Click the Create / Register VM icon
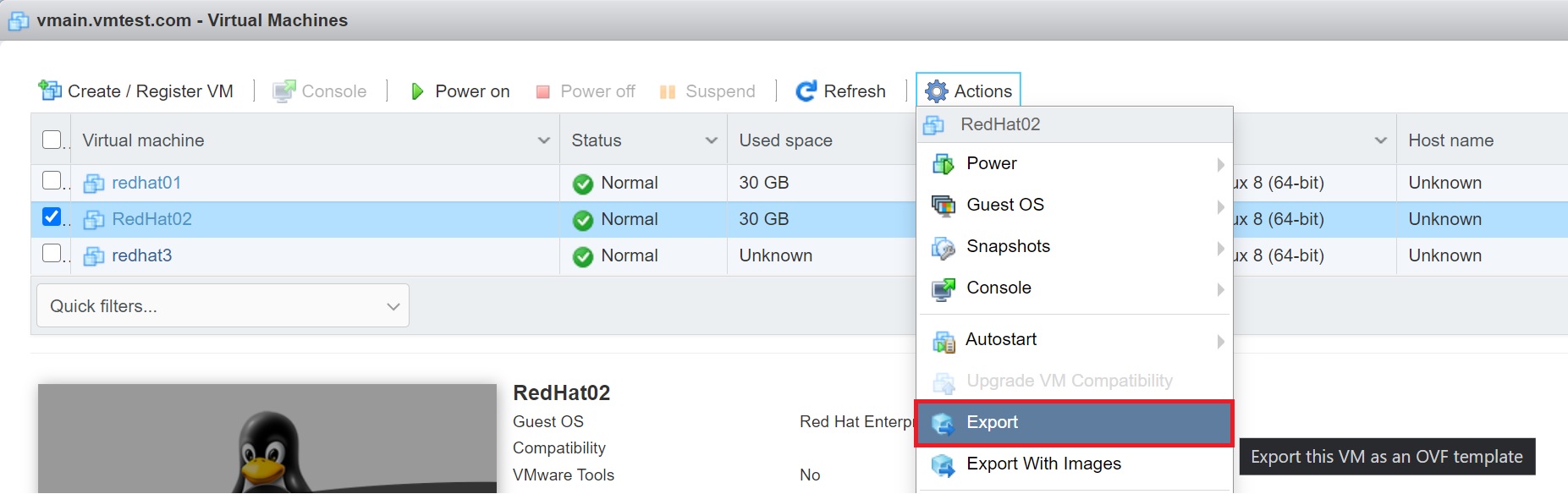1568x494 pixels. click(x=50, y=91)
